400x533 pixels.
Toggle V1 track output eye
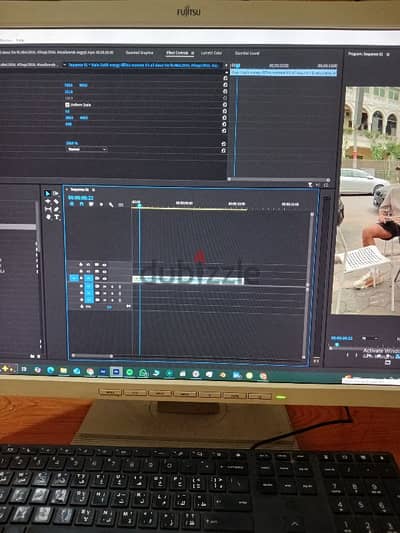click(x=104, y=278)
